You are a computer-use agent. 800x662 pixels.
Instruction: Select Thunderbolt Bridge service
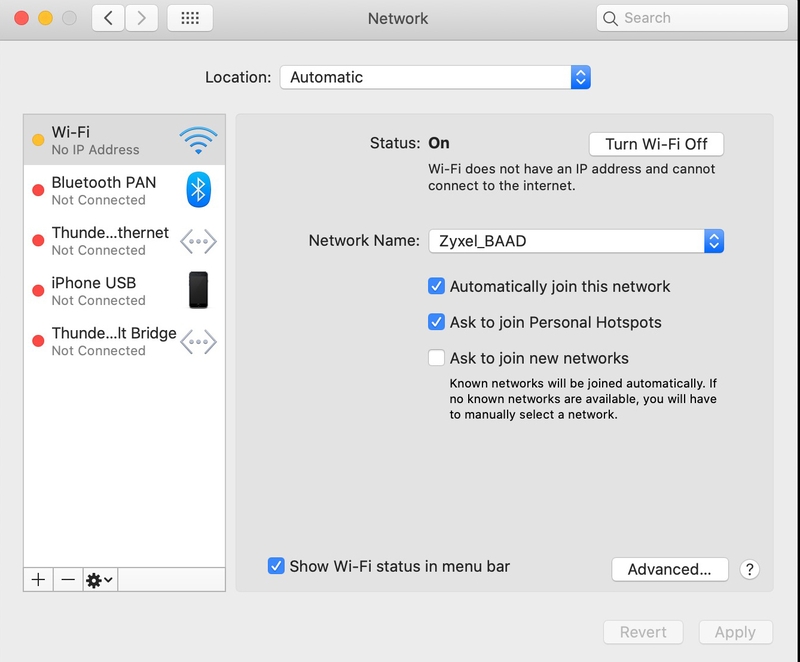point(124,341)
